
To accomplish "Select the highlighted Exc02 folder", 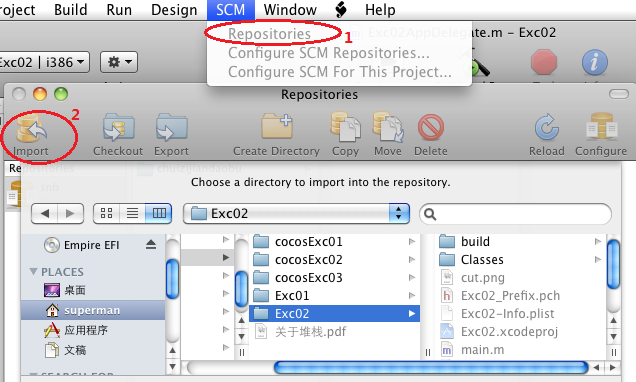I will point(334,313).
